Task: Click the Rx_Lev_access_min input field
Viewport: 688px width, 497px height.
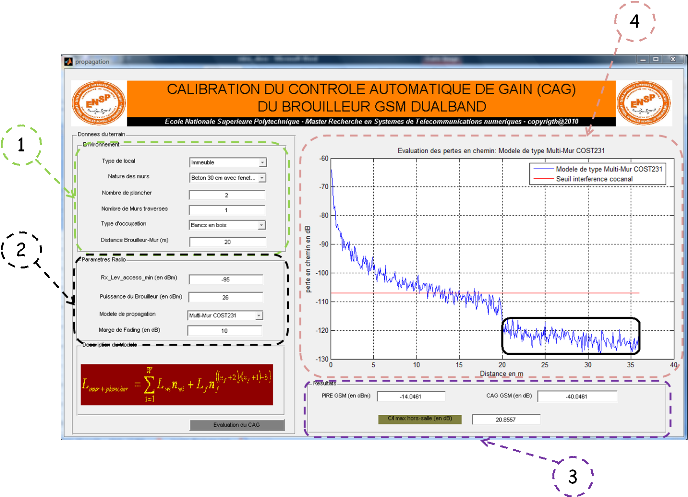Action: coord(226,279)
